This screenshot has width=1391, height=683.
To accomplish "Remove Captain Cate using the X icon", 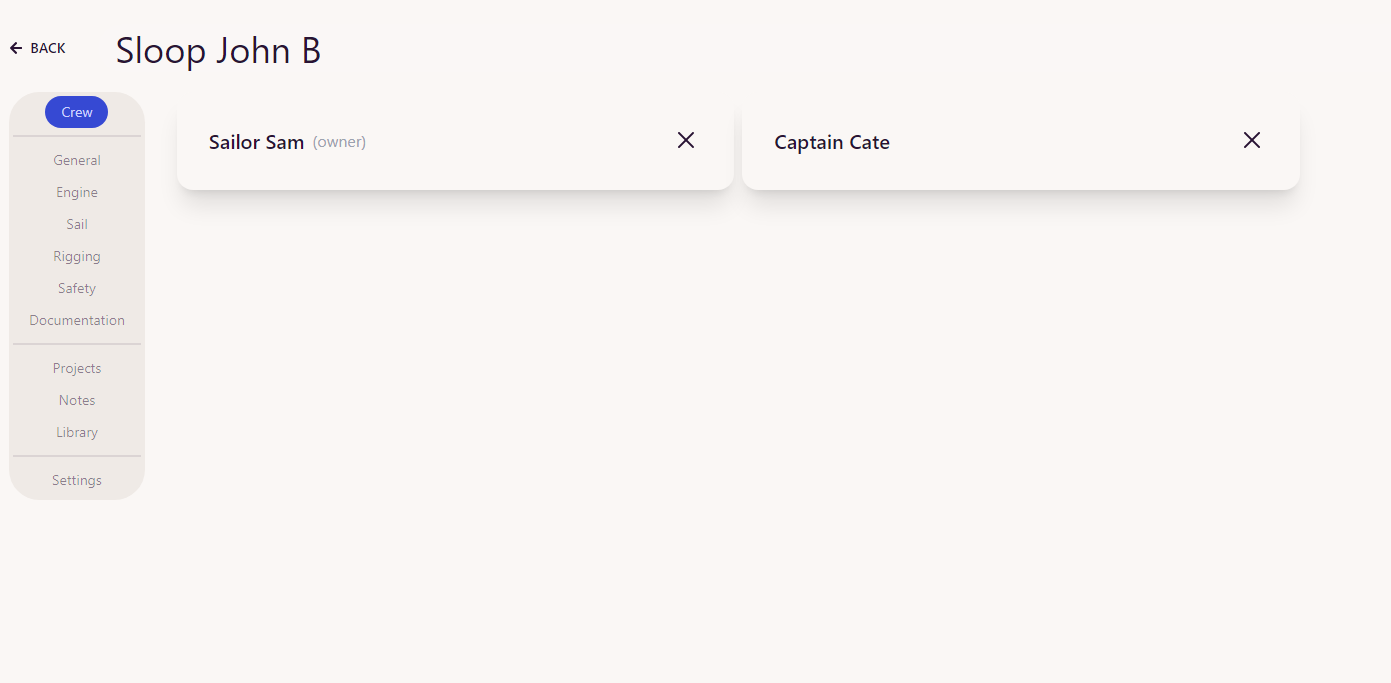I will pyautogui.click(x=1252, y=140).
